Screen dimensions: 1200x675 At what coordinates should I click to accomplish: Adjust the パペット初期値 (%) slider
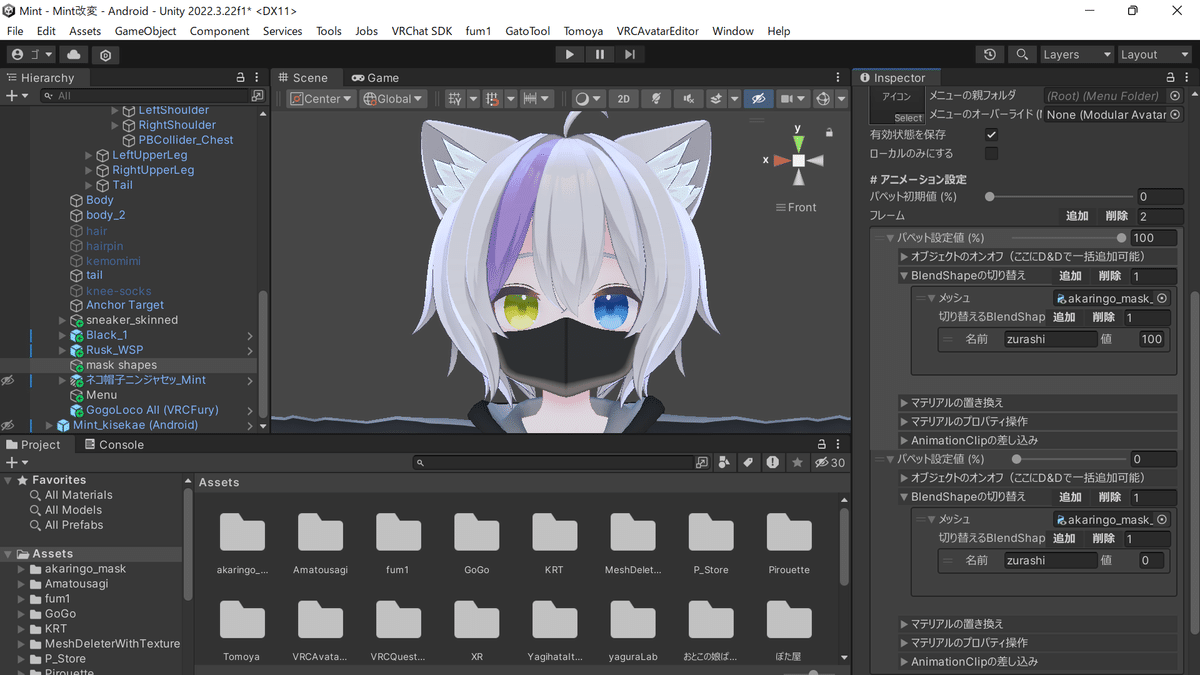click(1060, 197)
